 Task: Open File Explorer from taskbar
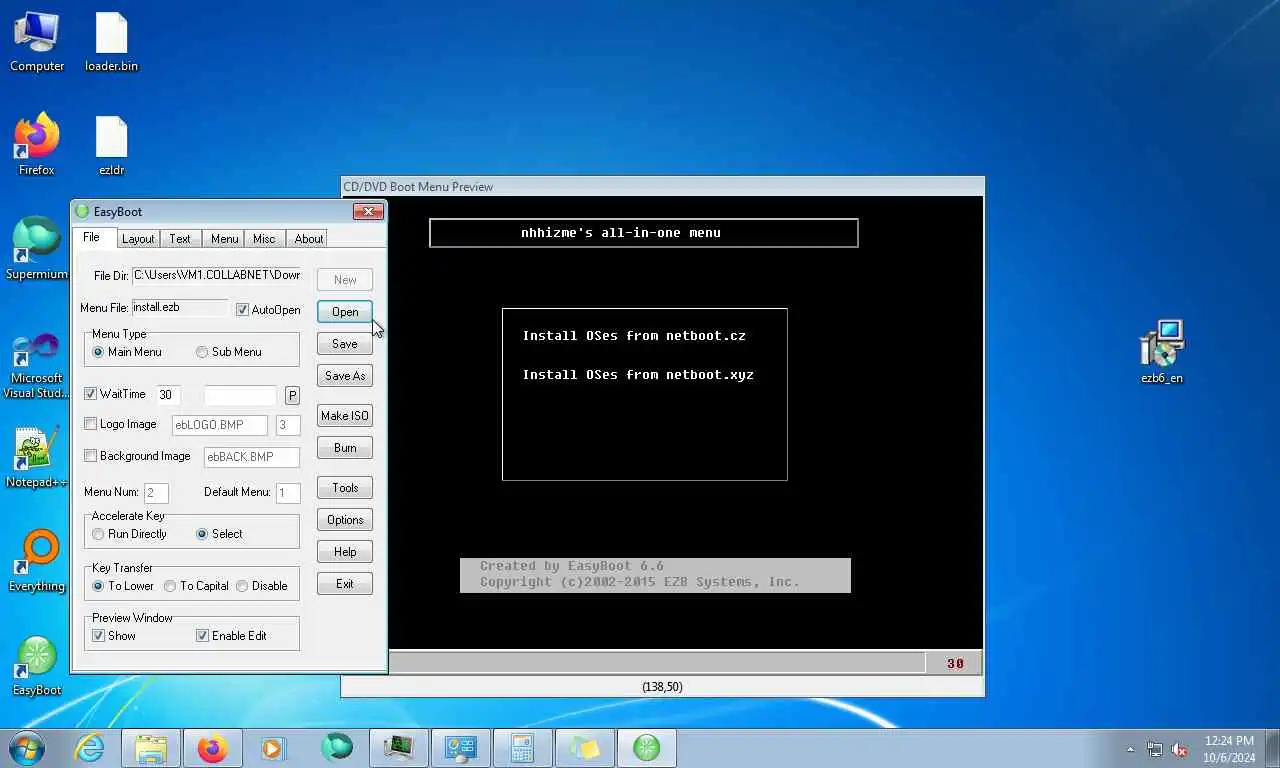151,748
